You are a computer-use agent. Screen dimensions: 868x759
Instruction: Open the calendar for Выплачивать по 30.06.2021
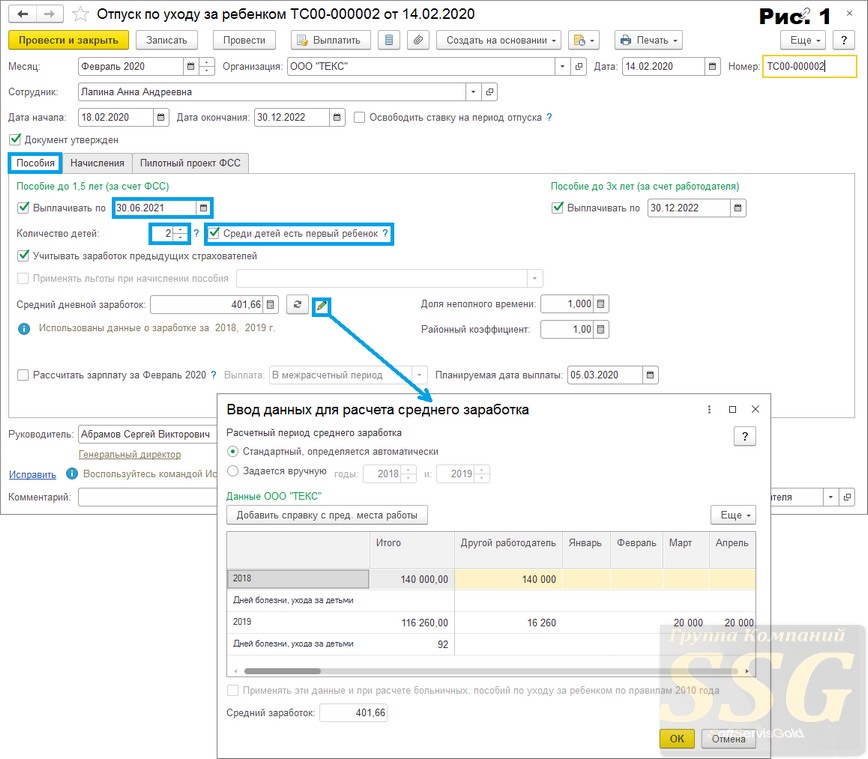203,208
